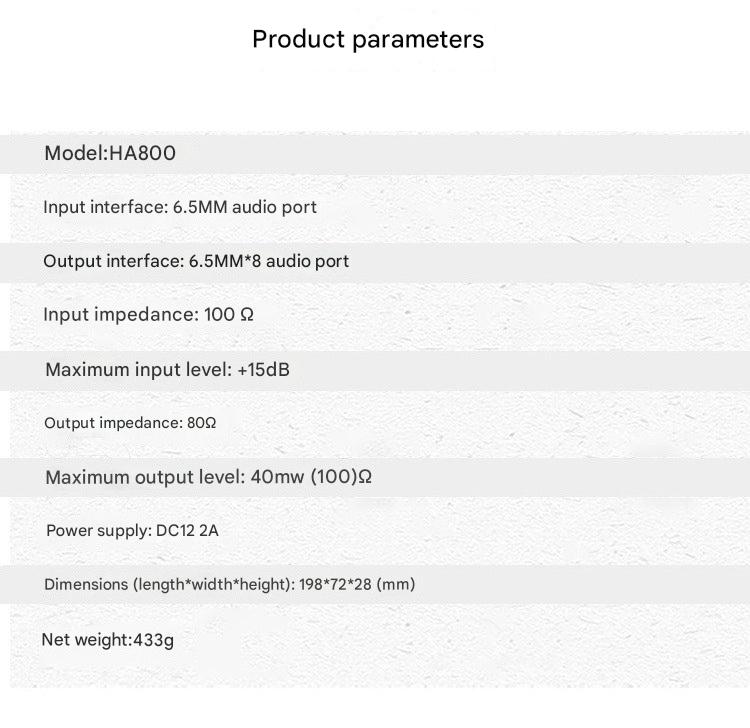This screenshot has width=750, height=728.
Task: Click the Product parameters heading
Action: click(368, 39)
